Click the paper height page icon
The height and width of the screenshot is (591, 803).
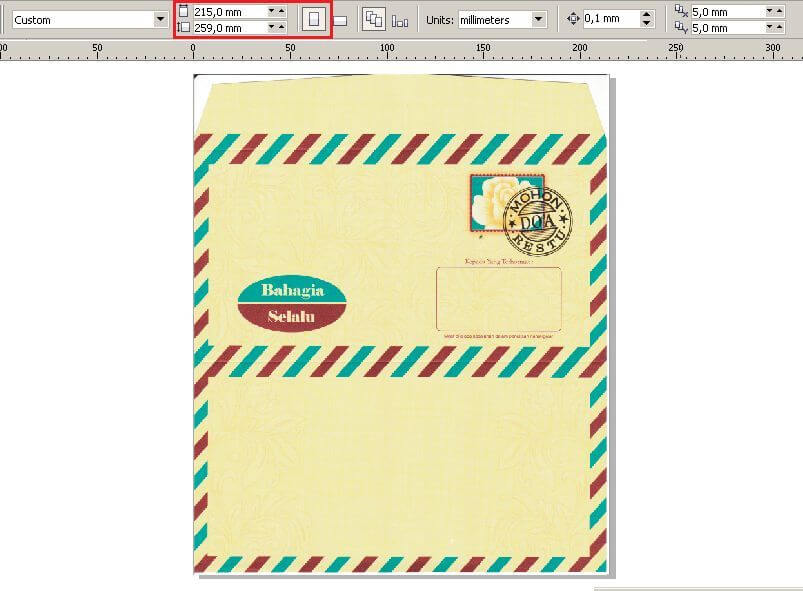(x=184, y=26)
